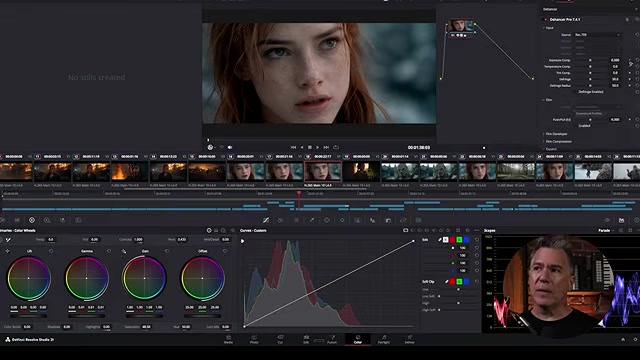Switch to the Fusion page
The height and width of the screenshot is (360, 640).
tap(332, 339)
